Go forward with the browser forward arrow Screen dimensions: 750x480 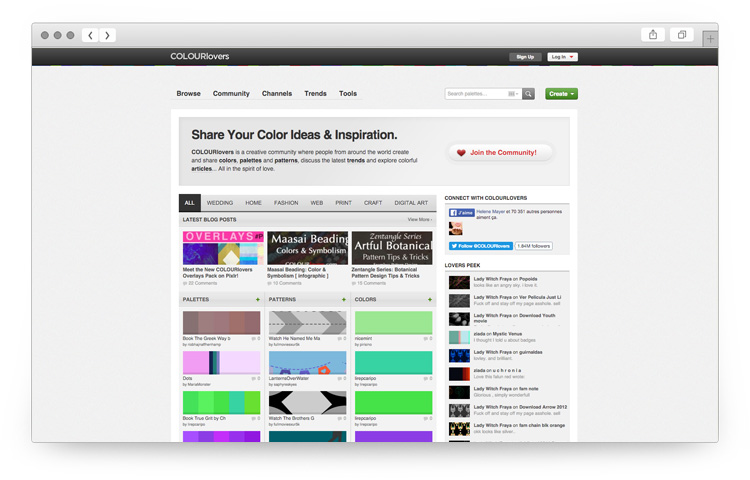[108, 35]
